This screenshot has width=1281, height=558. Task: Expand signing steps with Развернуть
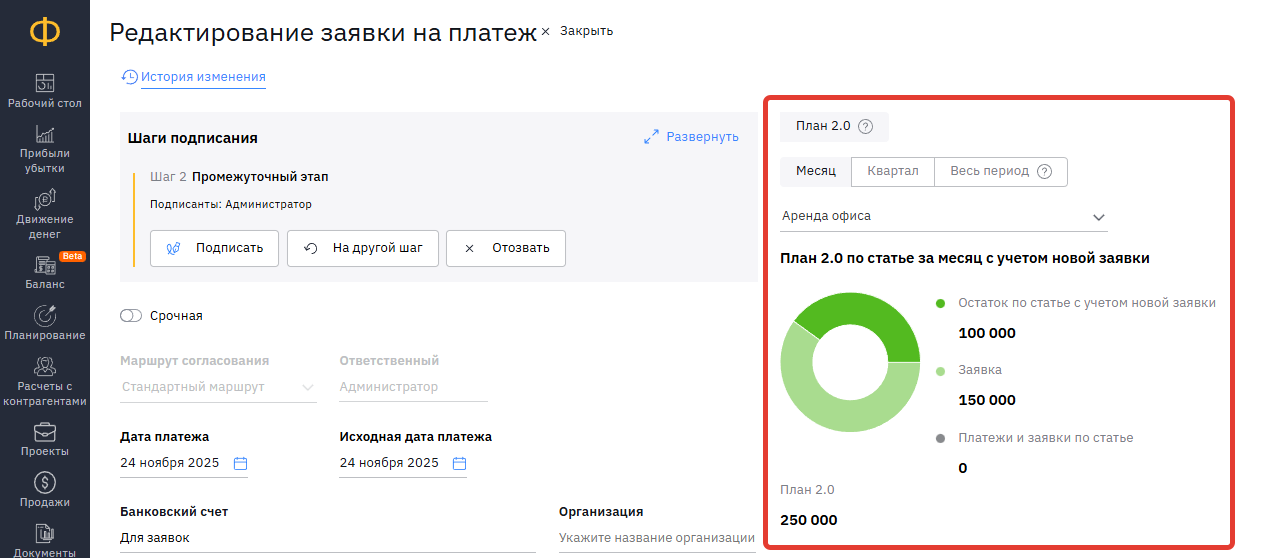pyautogui.click(x=691, y=137)
